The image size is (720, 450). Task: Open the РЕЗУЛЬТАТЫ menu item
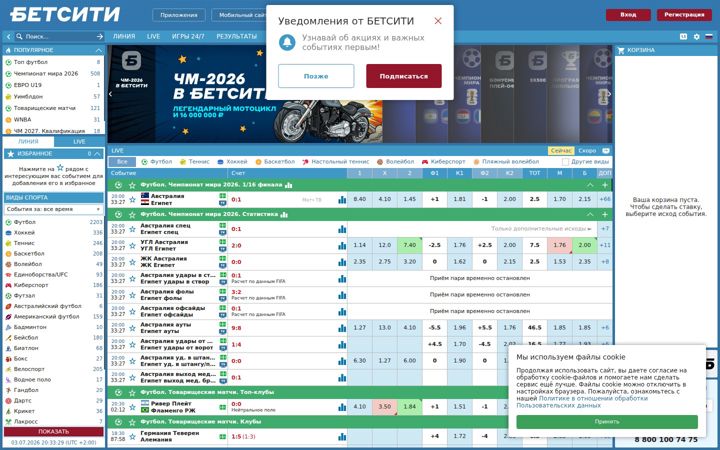[x=236, y=36]
